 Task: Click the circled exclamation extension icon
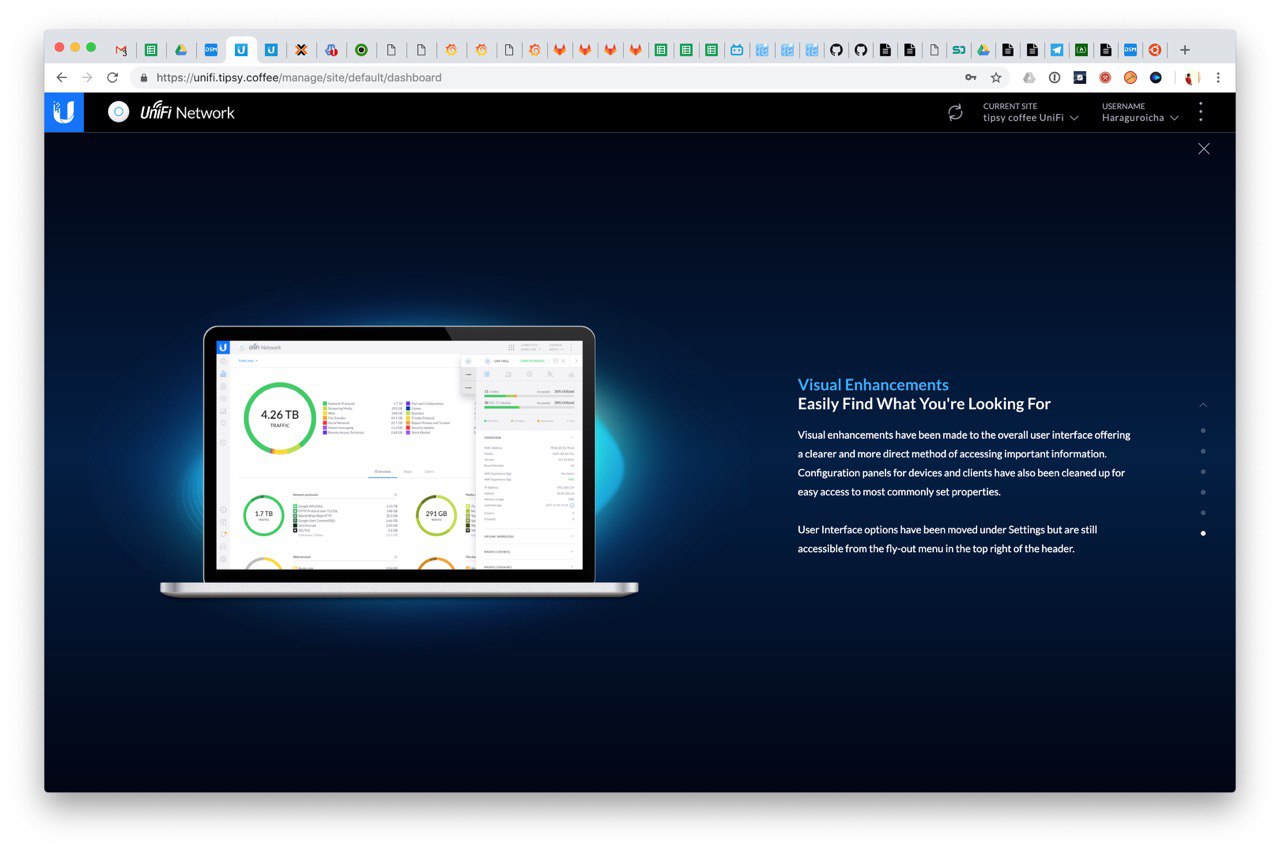coord(1054,77)
